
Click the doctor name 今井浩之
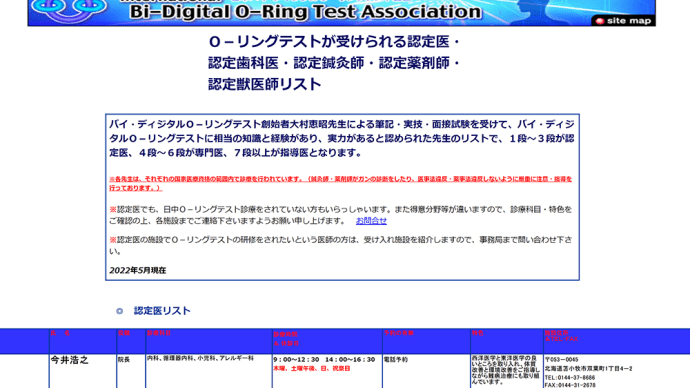[70, 360]
